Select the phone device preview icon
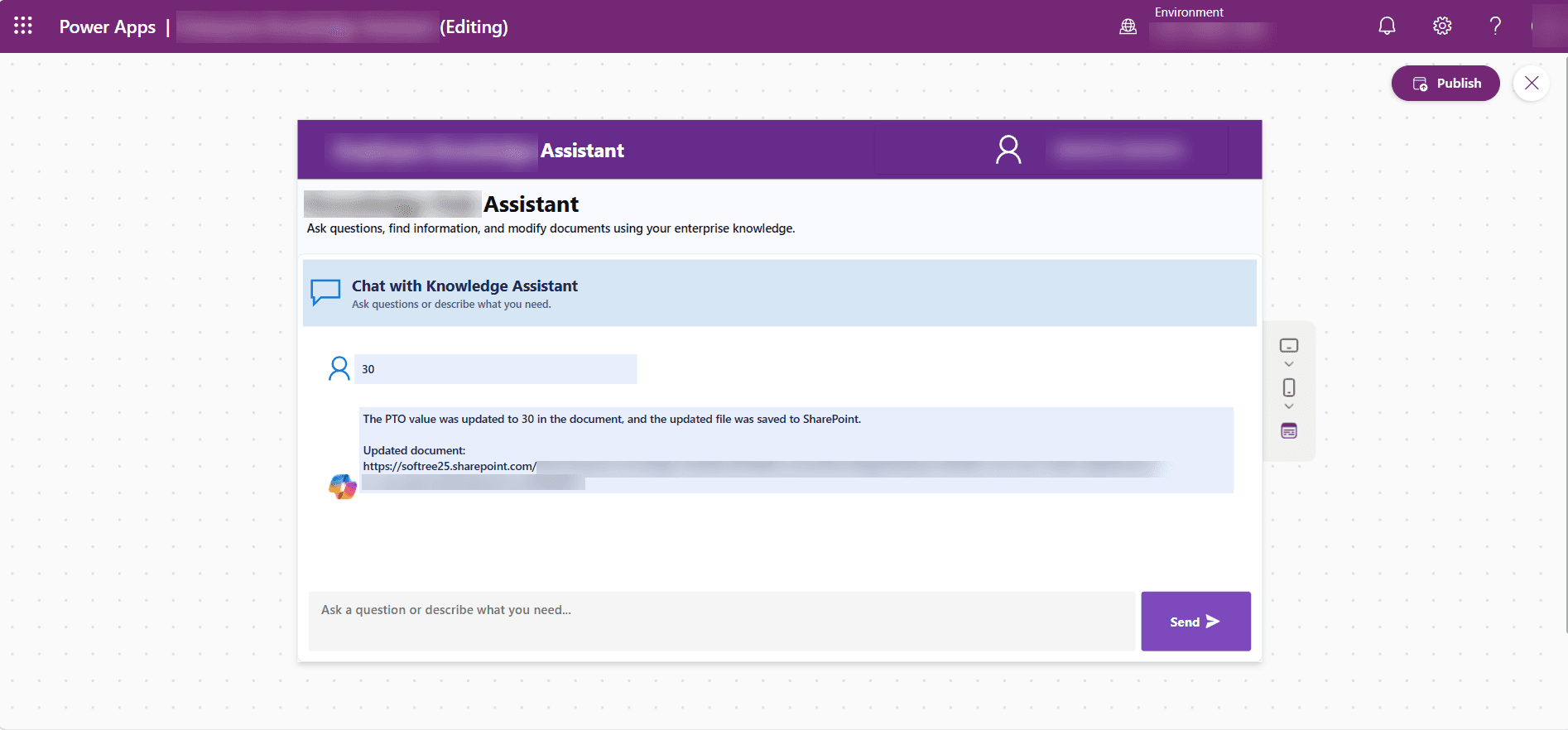 1289,387
